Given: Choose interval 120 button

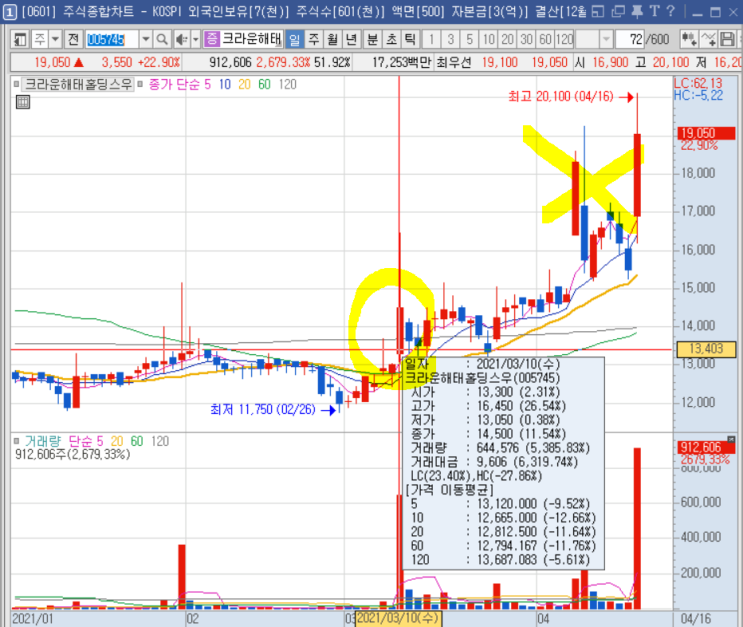Looking at the screenshot, I should pyautogui.click(x=564, y=39).
